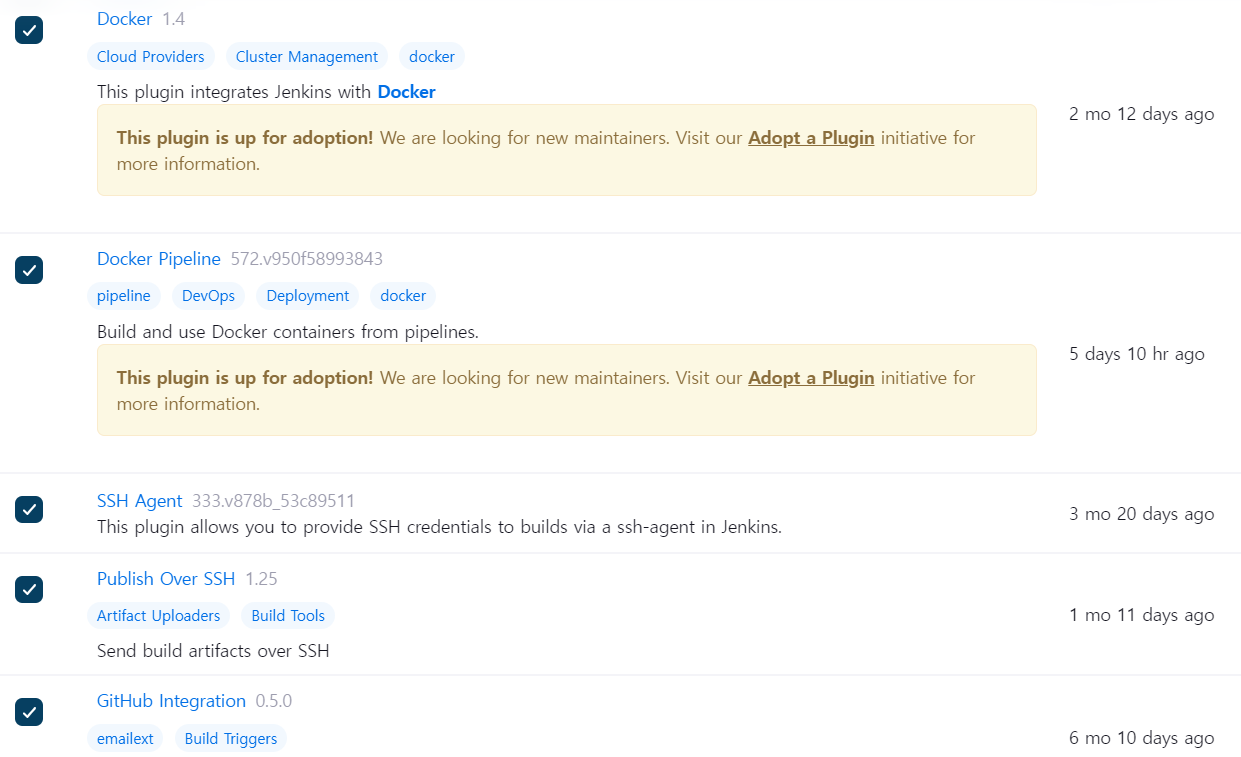The image size is (1241, 757).
Task: Click the '6 mo 10 days ago' release date
Action: pos(1142,738)
